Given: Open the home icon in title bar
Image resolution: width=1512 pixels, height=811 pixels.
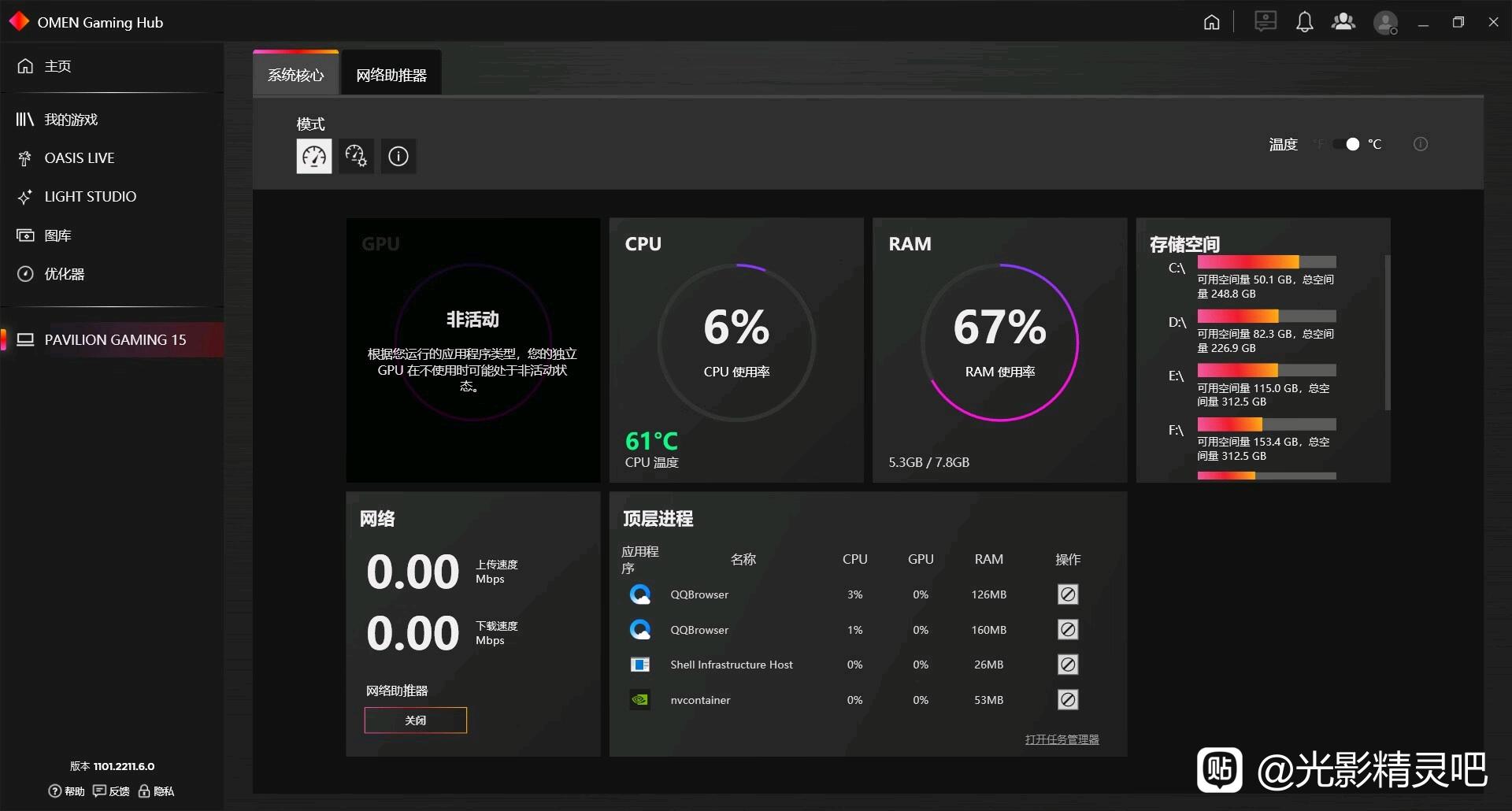Looking at the screenshot, I should coord(1211,22).
